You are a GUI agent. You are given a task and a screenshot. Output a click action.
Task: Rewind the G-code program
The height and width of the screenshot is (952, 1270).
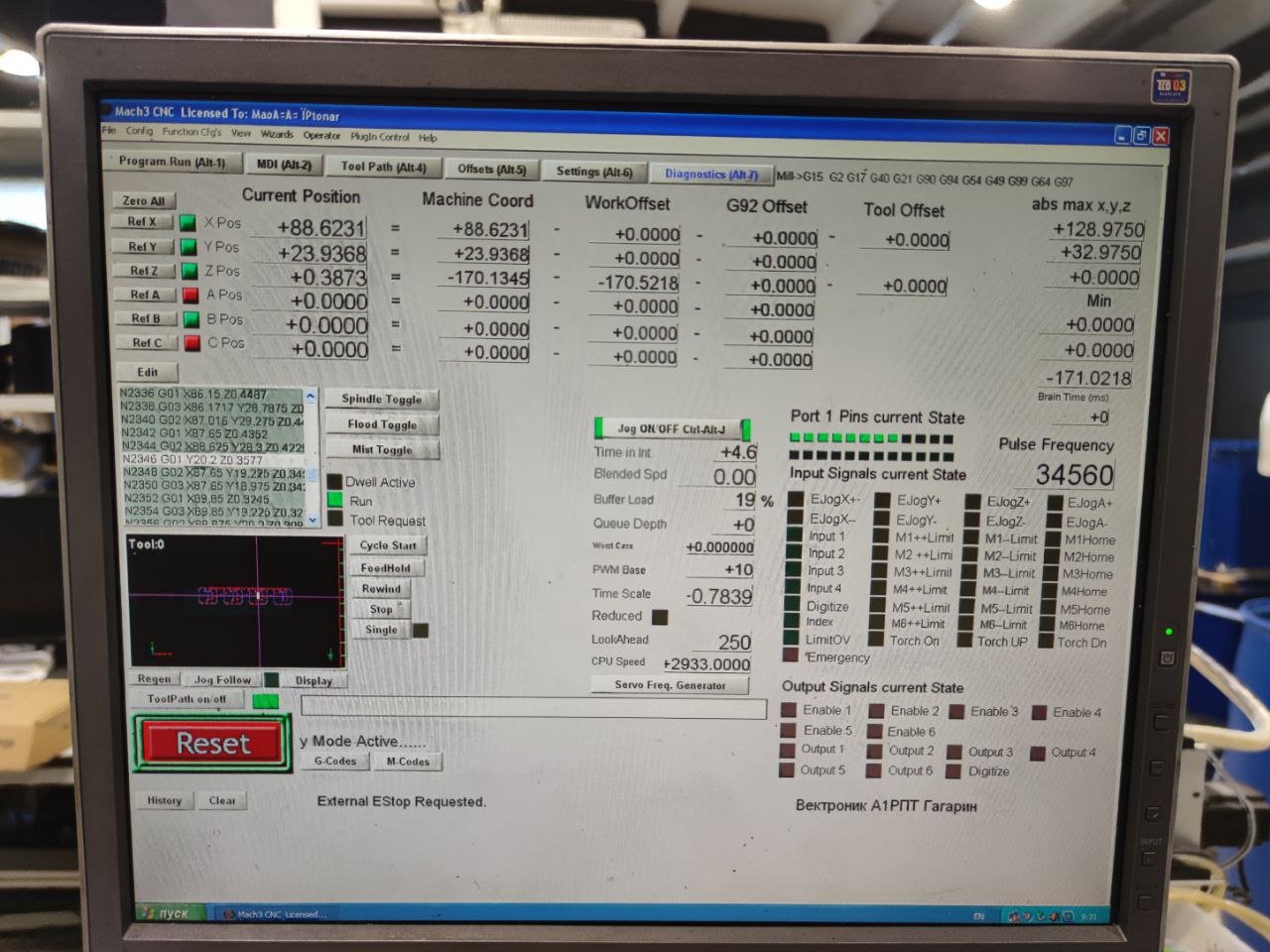point(381,588)
